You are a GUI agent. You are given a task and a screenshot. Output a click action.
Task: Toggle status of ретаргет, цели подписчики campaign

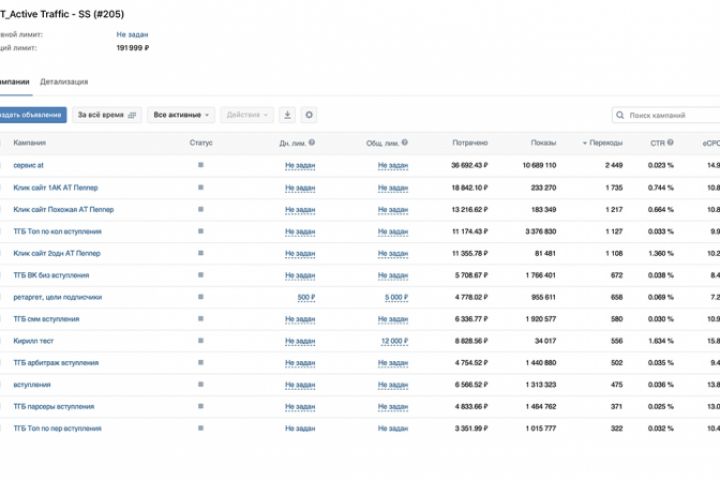[x=200, y=297]
